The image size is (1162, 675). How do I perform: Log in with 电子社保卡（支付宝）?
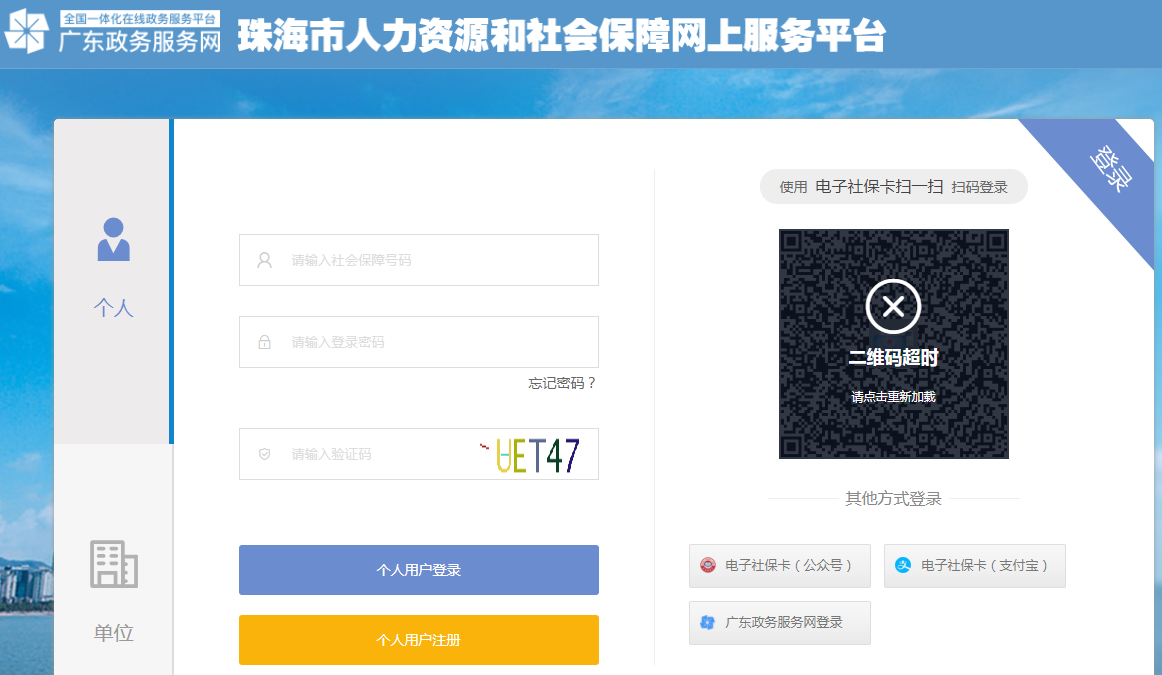(975, 566)
